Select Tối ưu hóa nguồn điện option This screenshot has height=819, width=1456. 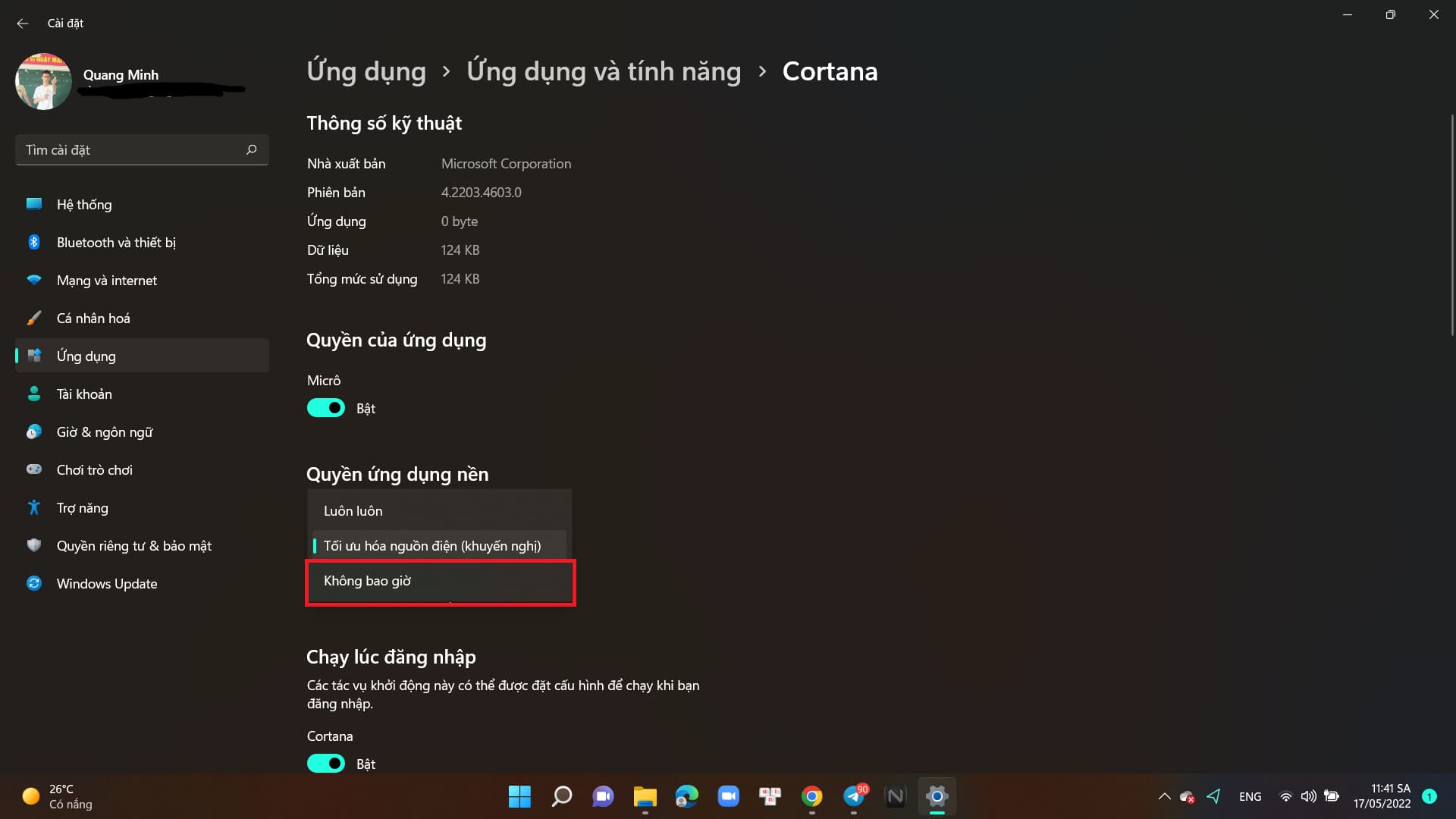click(439, 546)
